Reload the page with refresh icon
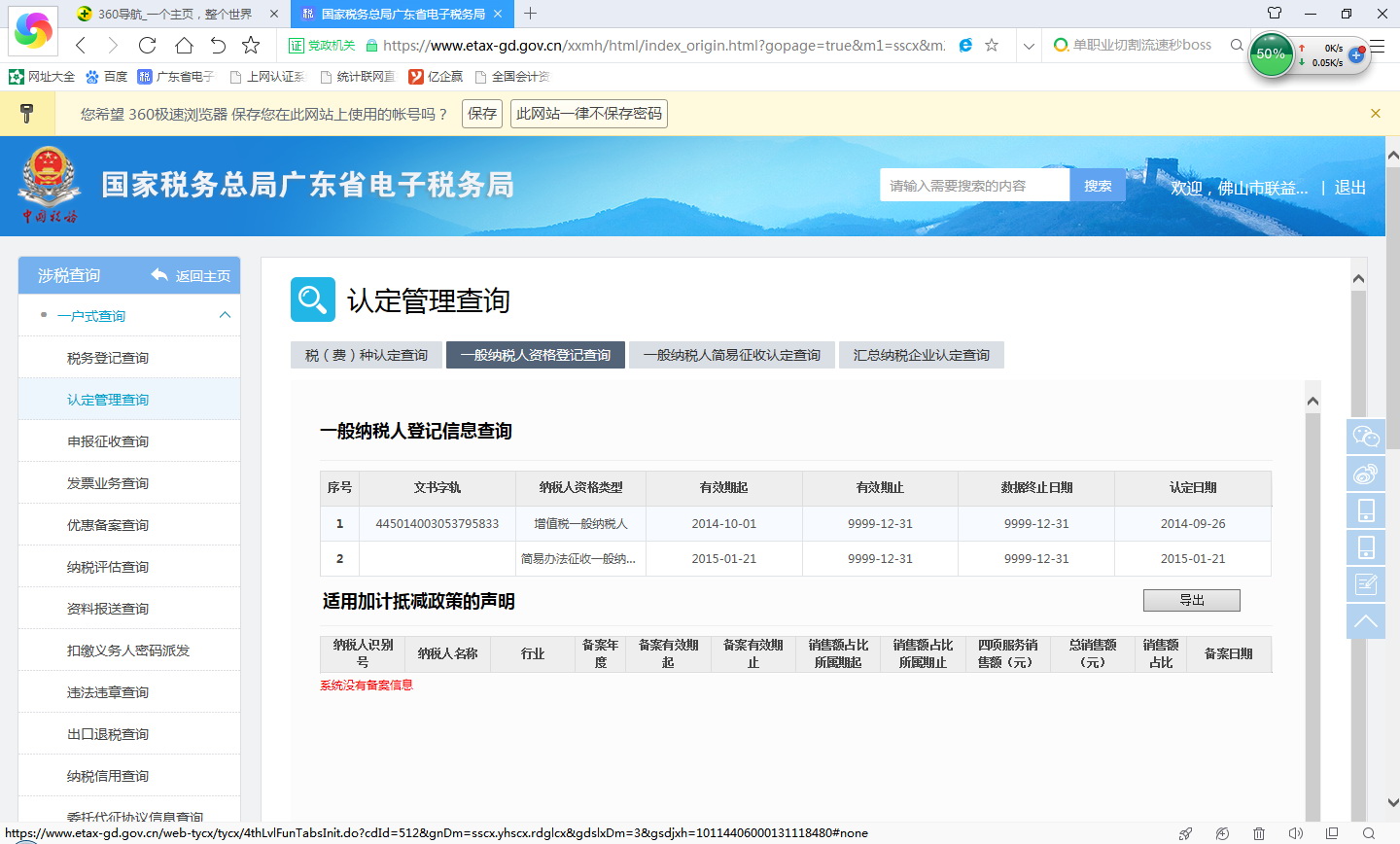Viewport: 1400px width, 844px height. (x=148, y=45)
